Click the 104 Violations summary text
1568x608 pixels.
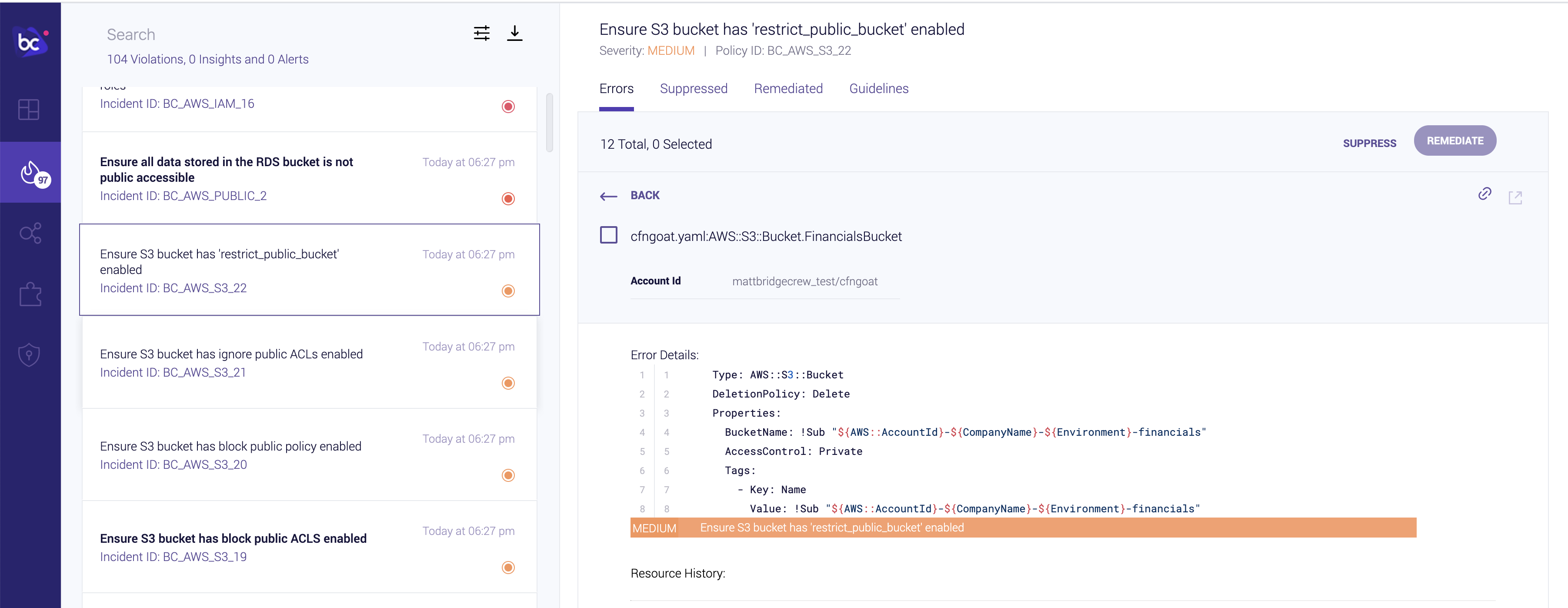click(x=207, y=59)
